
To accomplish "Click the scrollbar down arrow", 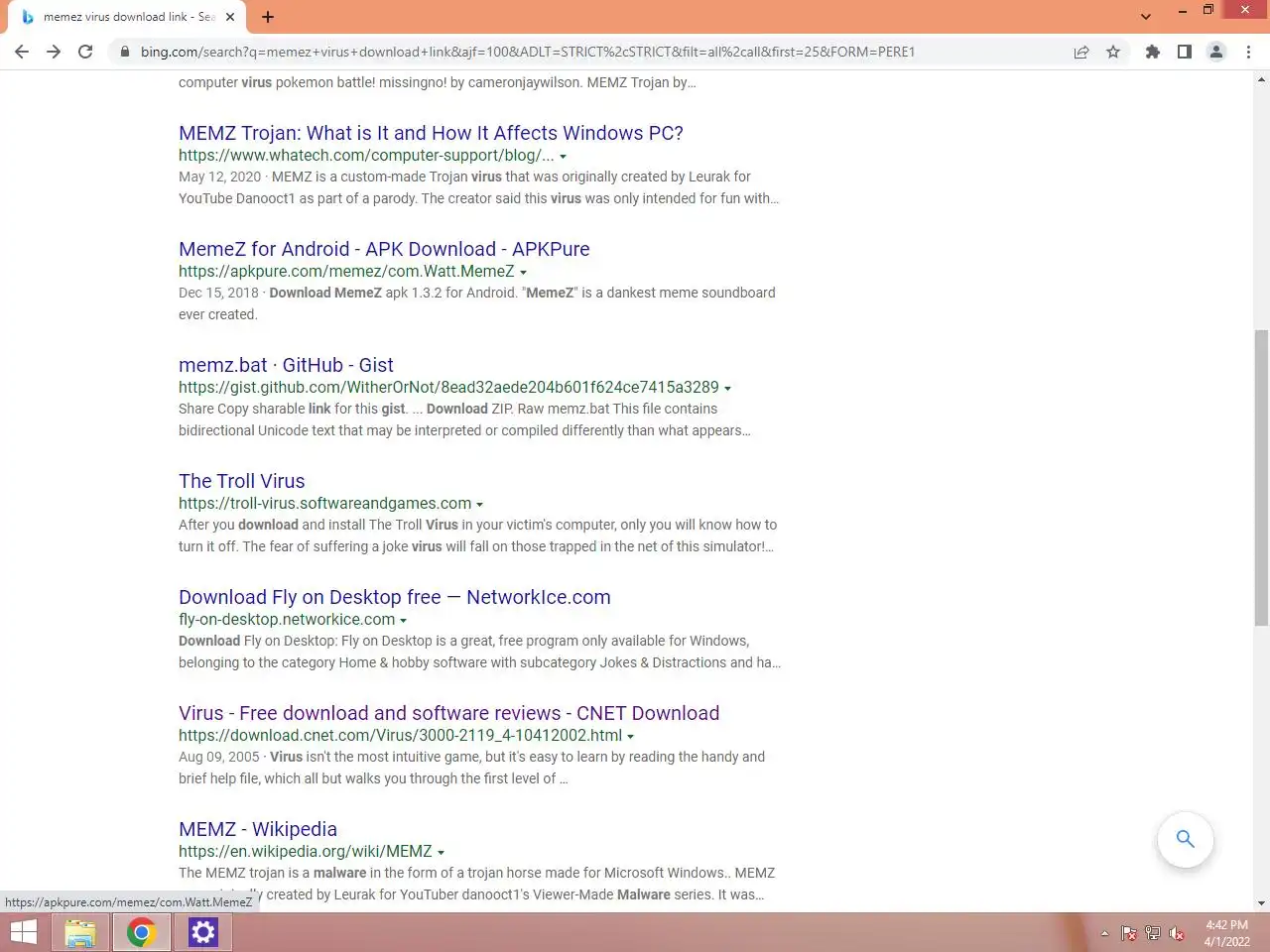I will (1261, 903).
